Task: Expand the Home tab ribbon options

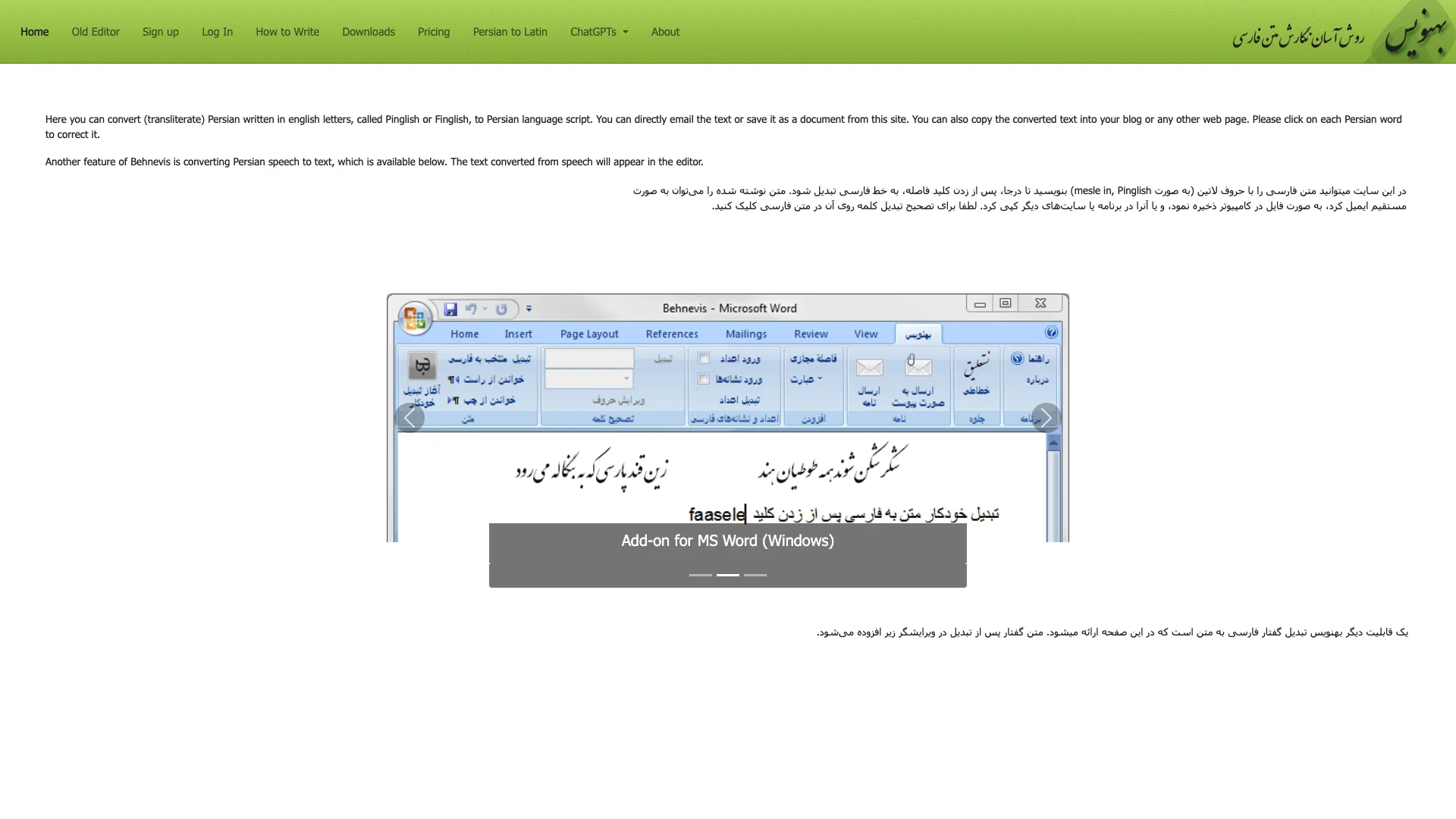Action: (x=464, y=333)
